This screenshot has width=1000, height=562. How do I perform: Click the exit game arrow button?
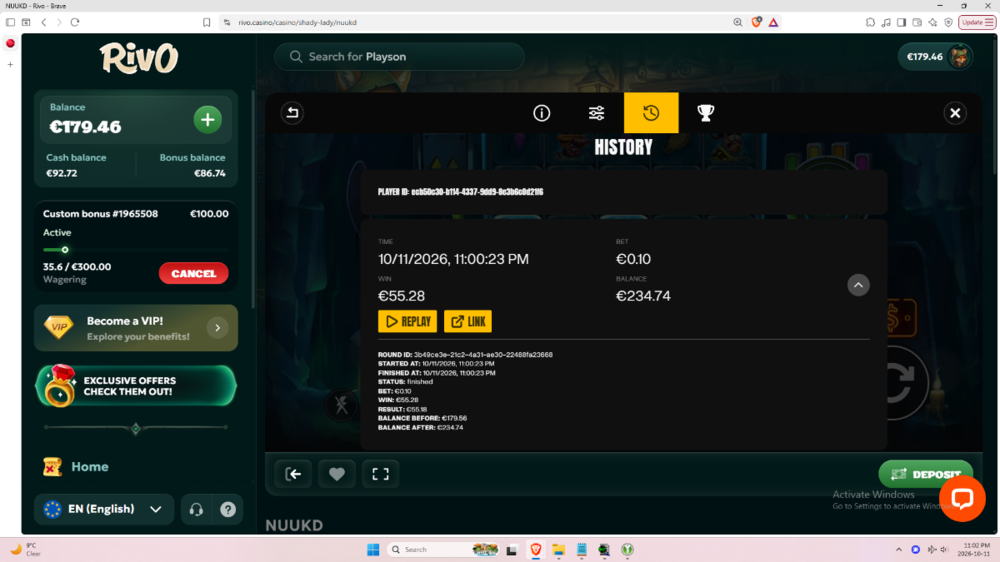293,474
